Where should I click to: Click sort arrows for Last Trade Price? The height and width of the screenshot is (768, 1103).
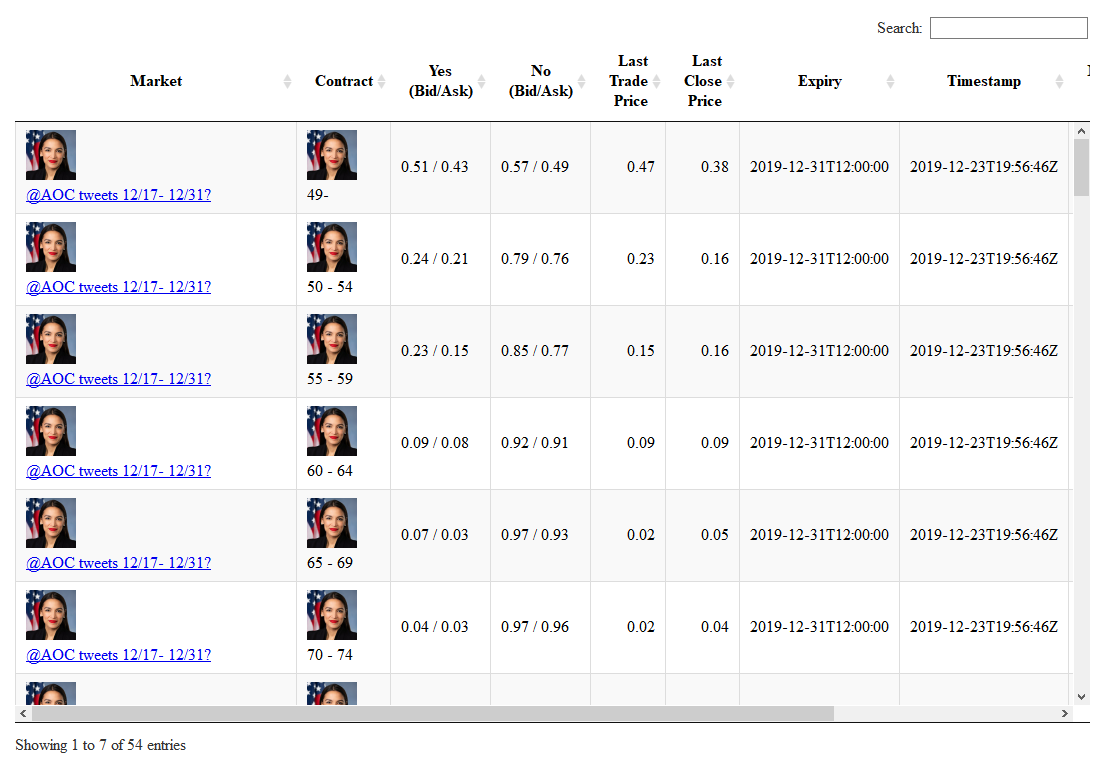[656, 82]
